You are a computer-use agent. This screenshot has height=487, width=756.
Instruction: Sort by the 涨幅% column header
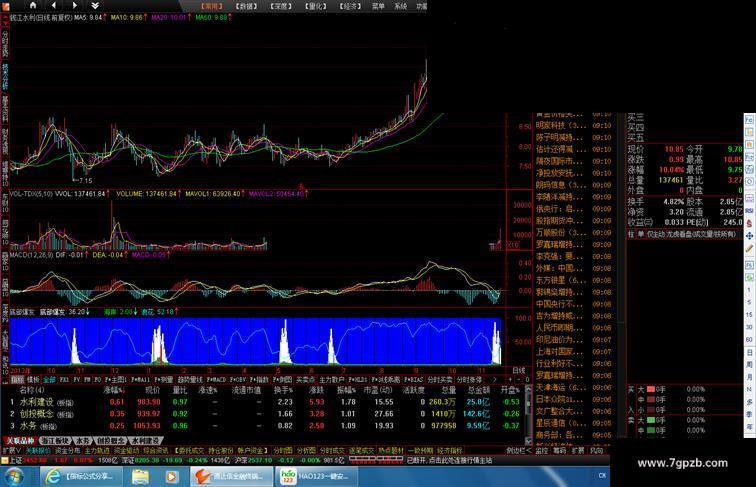pos(114,390)
